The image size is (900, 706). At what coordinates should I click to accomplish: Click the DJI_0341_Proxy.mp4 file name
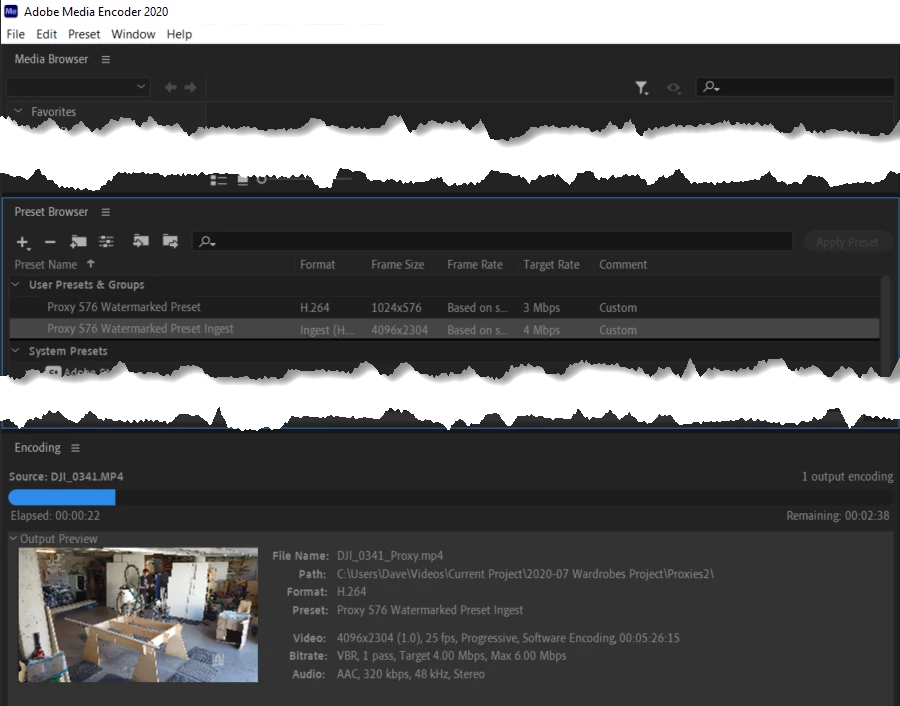[x=390, y=556]
